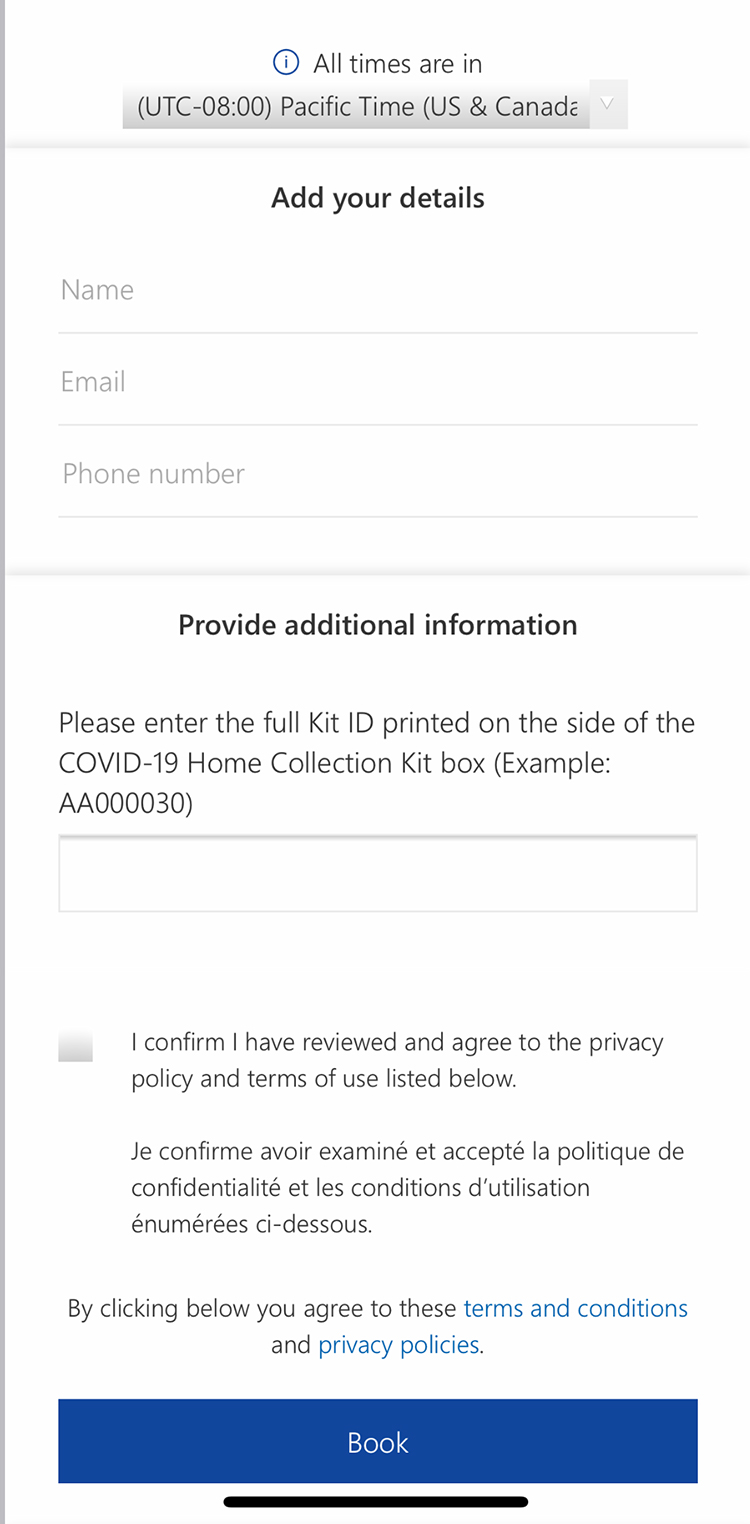750x1524 pixels.
Task: Tap the iOS home indicator bar
Action: click(x=376, y=1501)
